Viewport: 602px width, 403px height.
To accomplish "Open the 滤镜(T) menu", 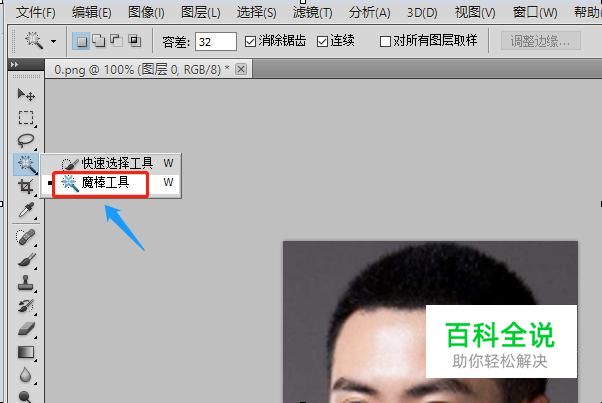I will (313, 13).
